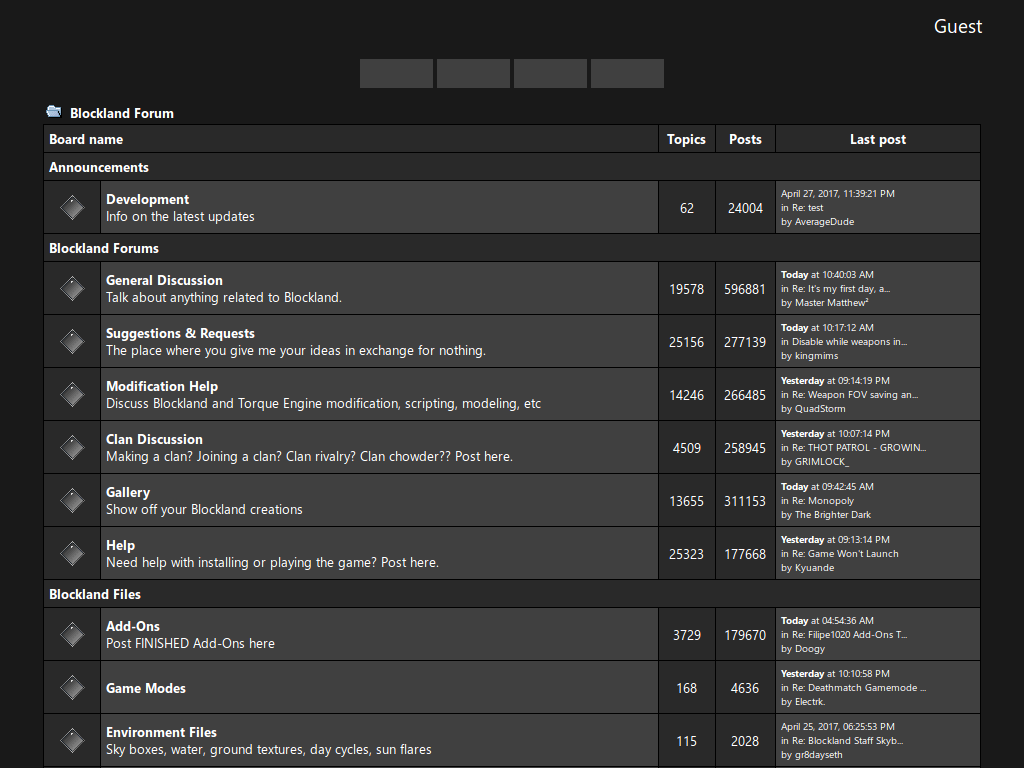Open the Environment Files board
The width and height of the screenshot is (1024, 768).
(x=161, y=732)
